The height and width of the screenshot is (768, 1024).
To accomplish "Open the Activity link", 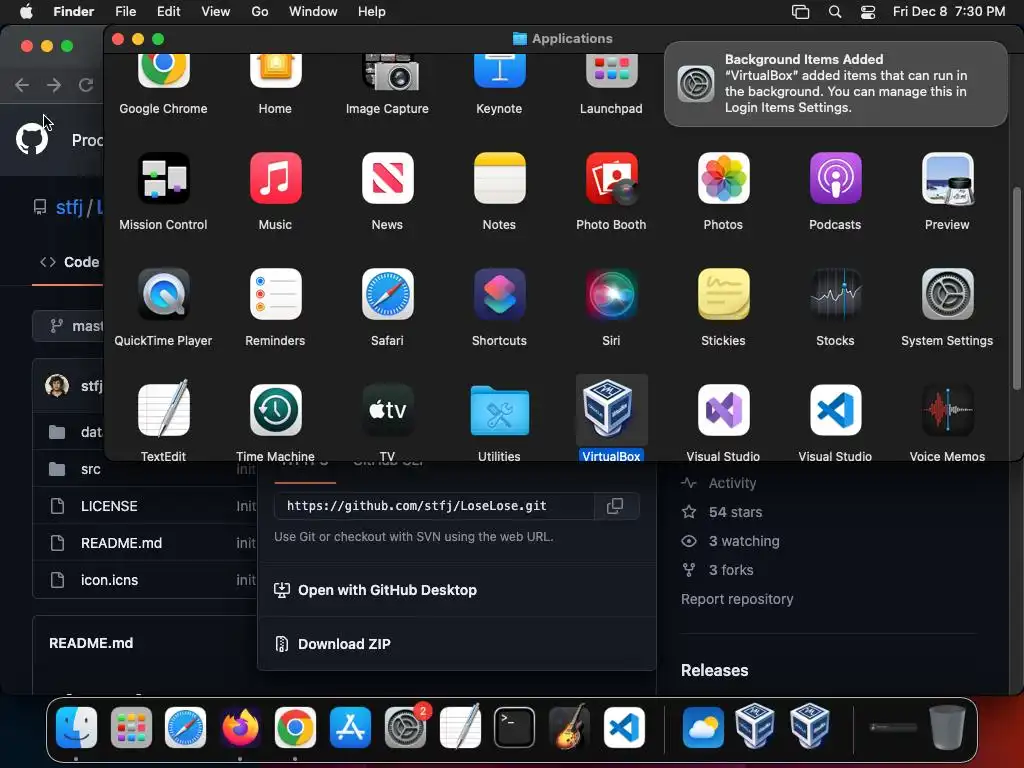I will coord(732,483).
